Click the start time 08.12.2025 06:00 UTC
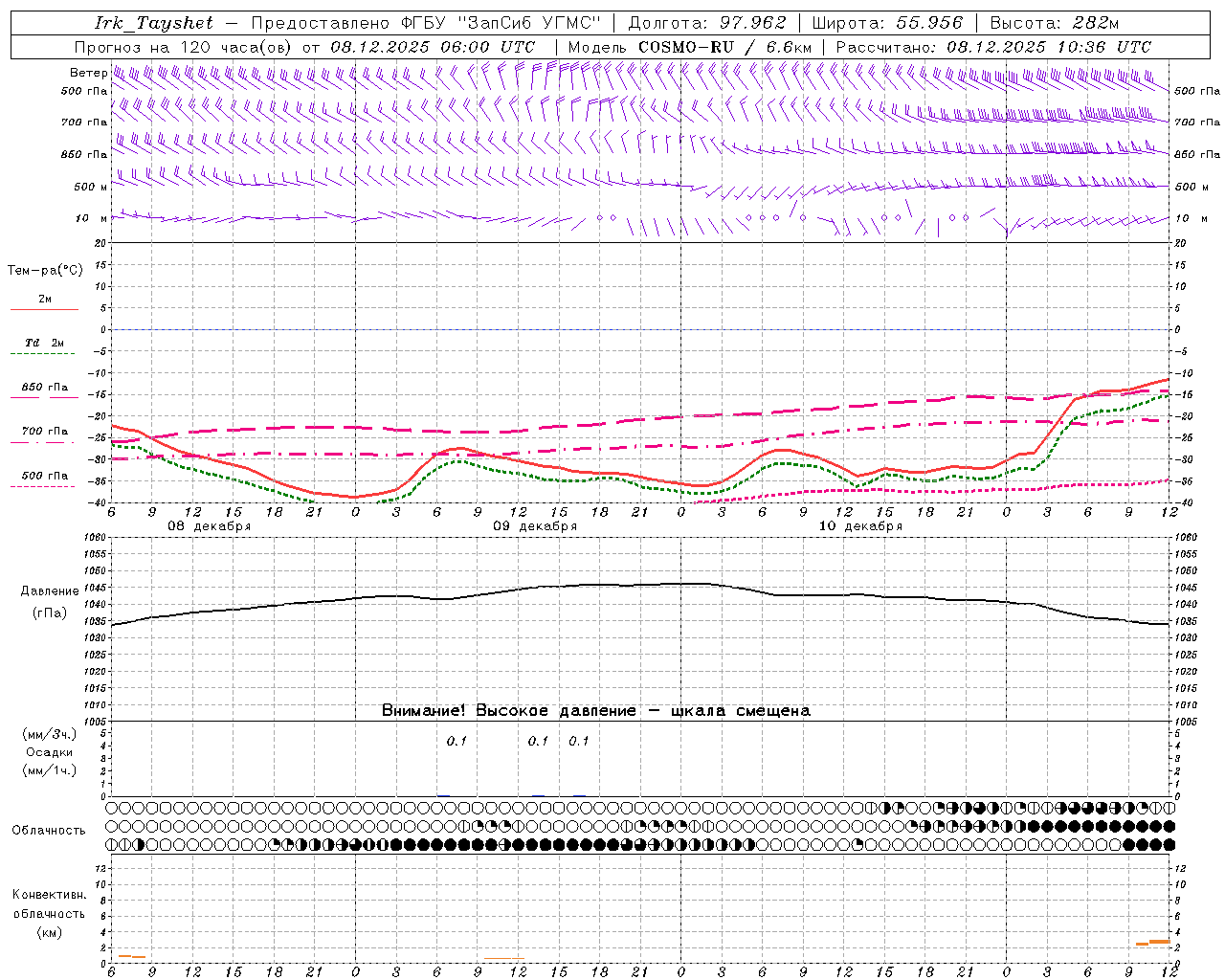The height and width of the screenshot is (980, 1225). [433, 47]
